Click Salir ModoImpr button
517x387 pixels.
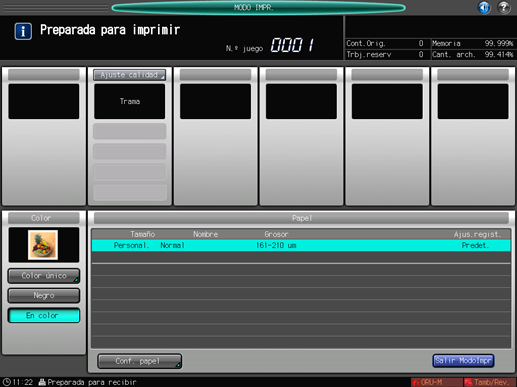coord(463,361)
